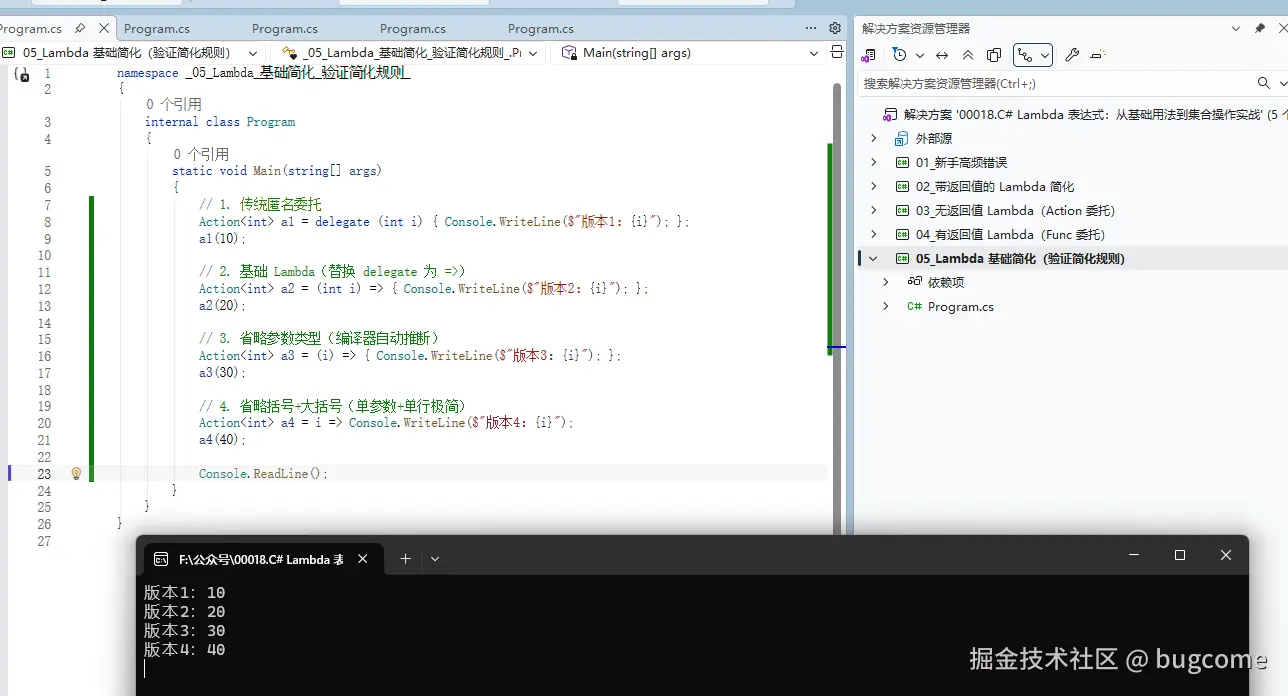
Task: Toggle the show all files icon
Action: tap(994, 55)
